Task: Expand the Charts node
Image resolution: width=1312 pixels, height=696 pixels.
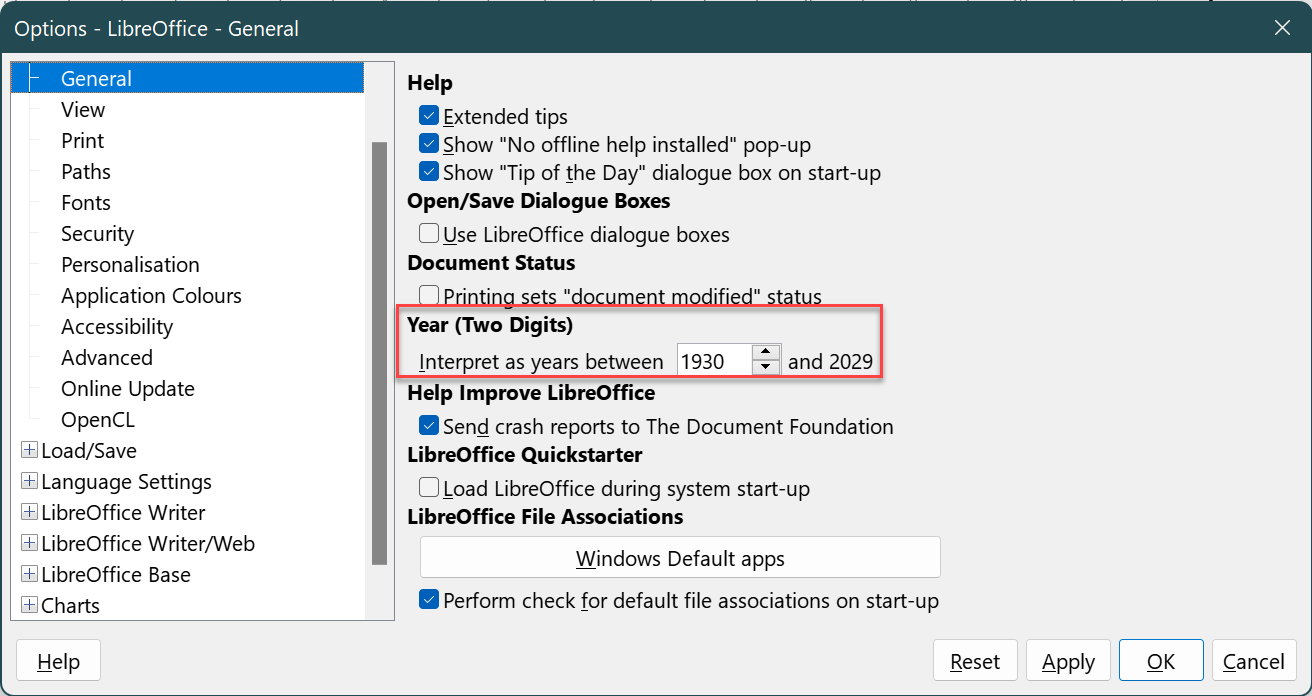Action: (30, 606)
